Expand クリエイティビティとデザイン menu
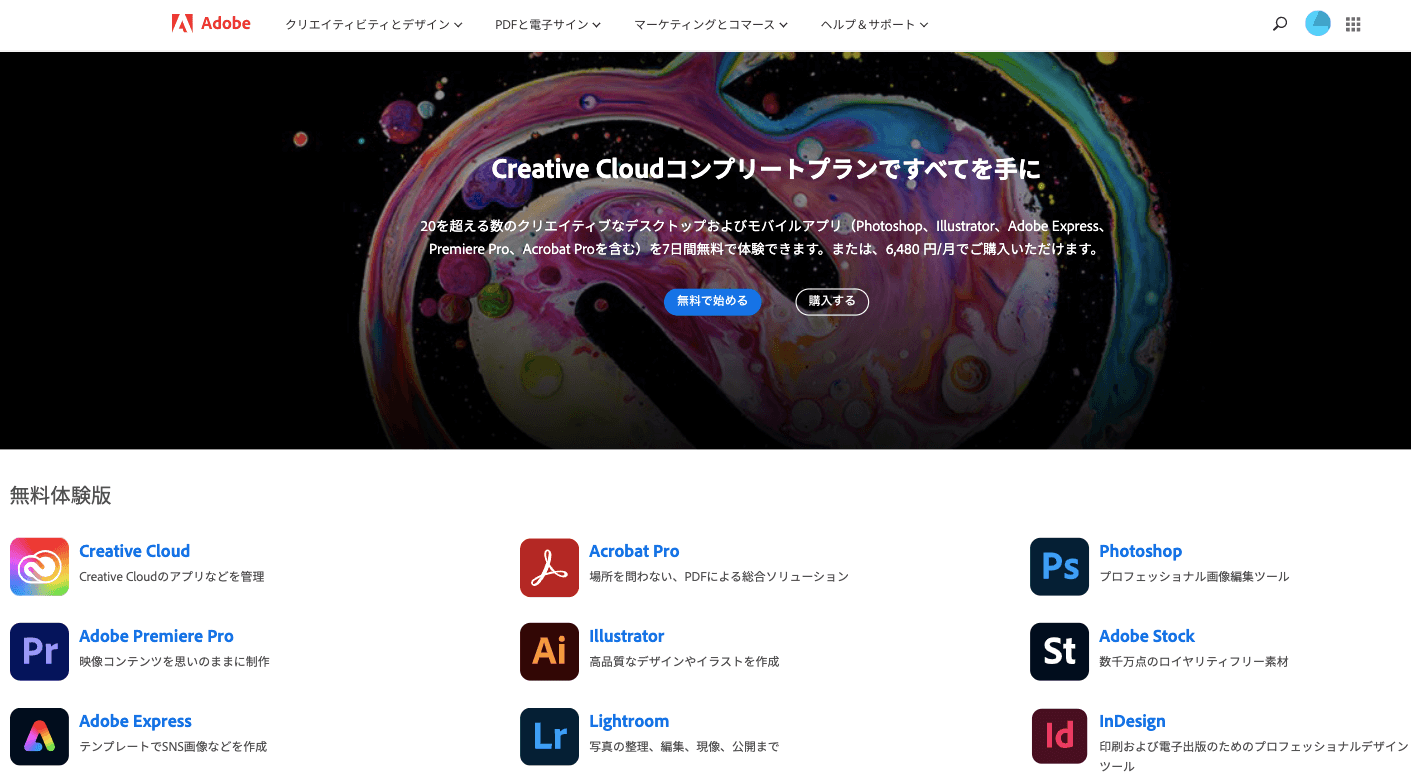 (374, 24)
